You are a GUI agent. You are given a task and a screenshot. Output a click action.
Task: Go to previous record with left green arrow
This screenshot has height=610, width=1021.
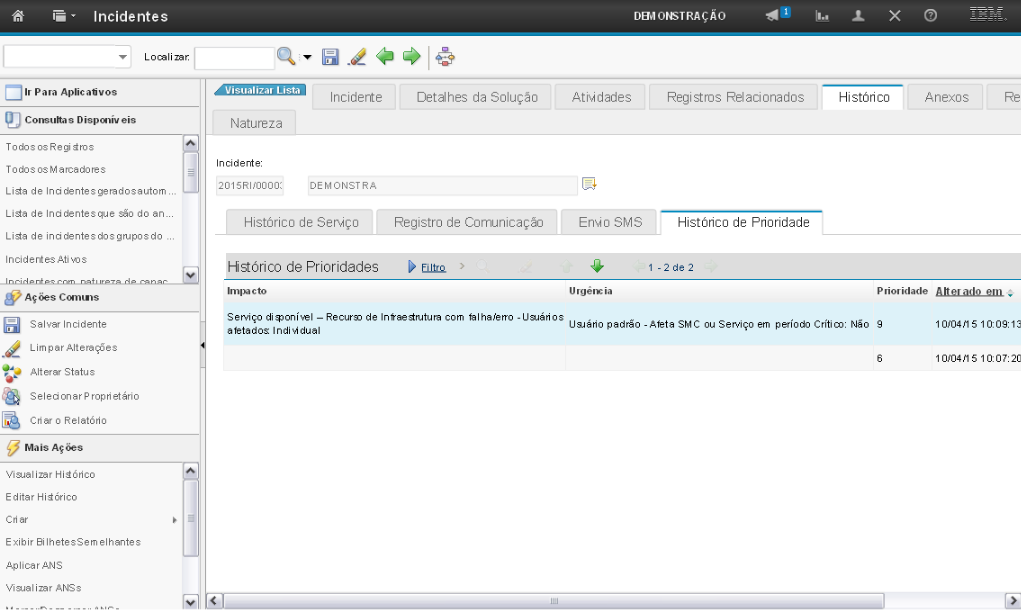[385, 57]
